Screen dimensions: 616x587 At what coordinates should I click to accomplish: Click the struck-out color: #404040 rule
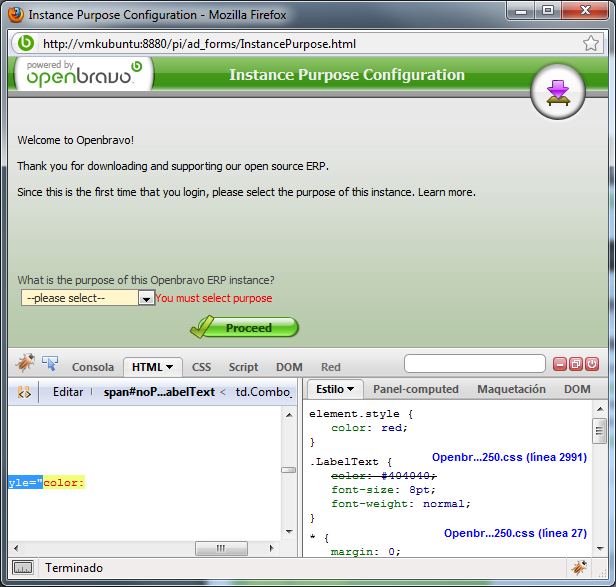tap(384, 476)
